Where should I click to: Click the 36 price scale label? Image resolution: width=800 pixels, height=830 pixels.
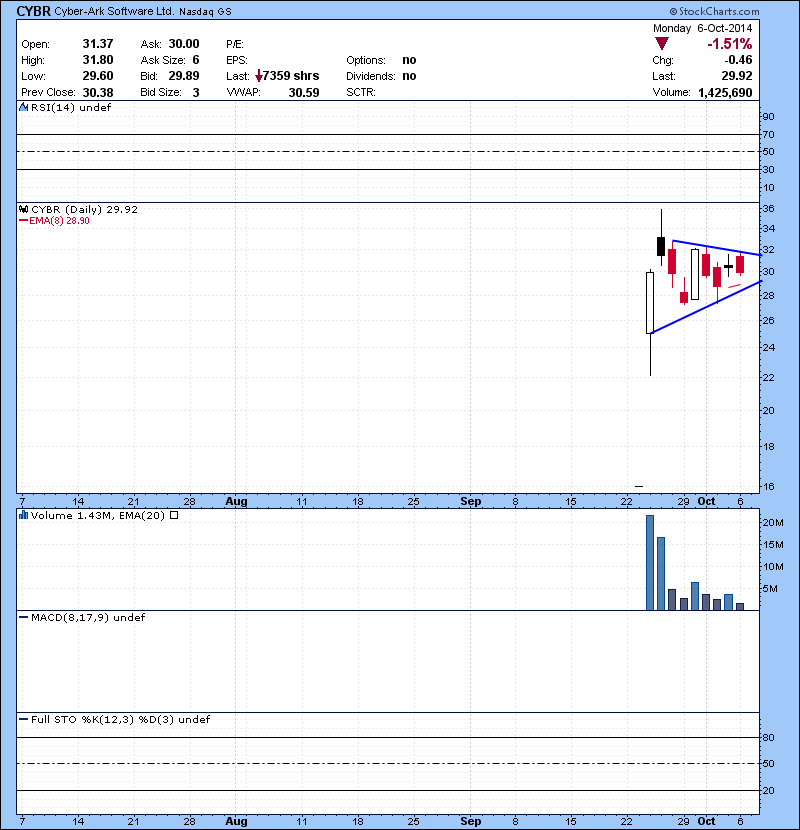[768, 209]
